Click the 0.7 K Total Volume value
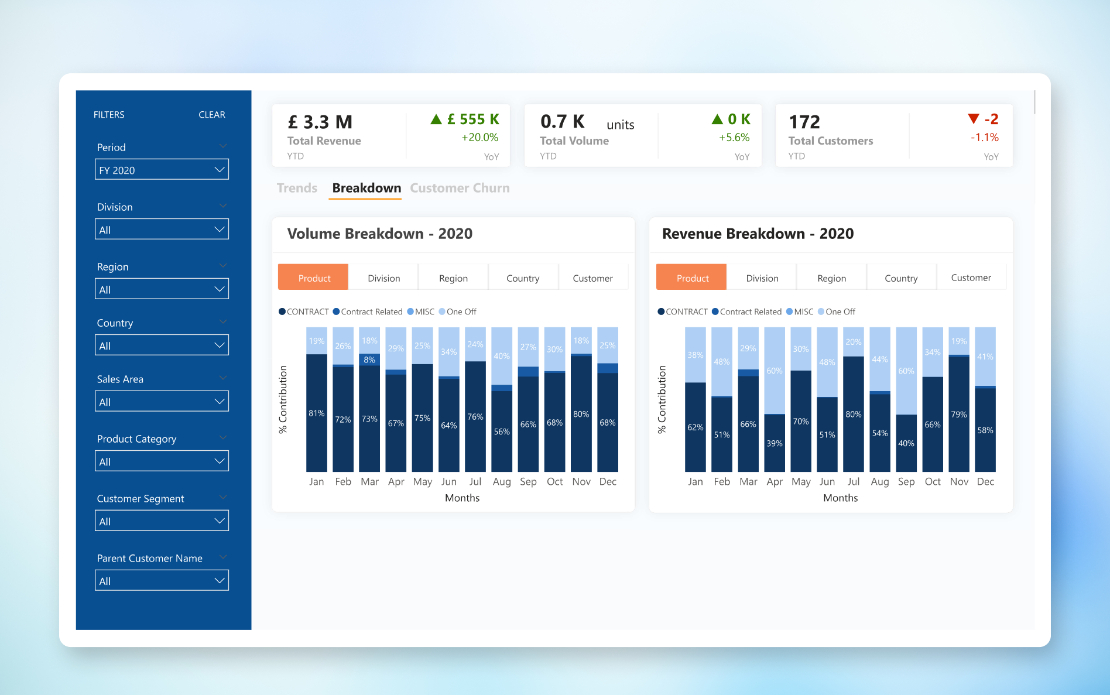1110x695 pixels. pyautogui.click(x=562, y=122)
